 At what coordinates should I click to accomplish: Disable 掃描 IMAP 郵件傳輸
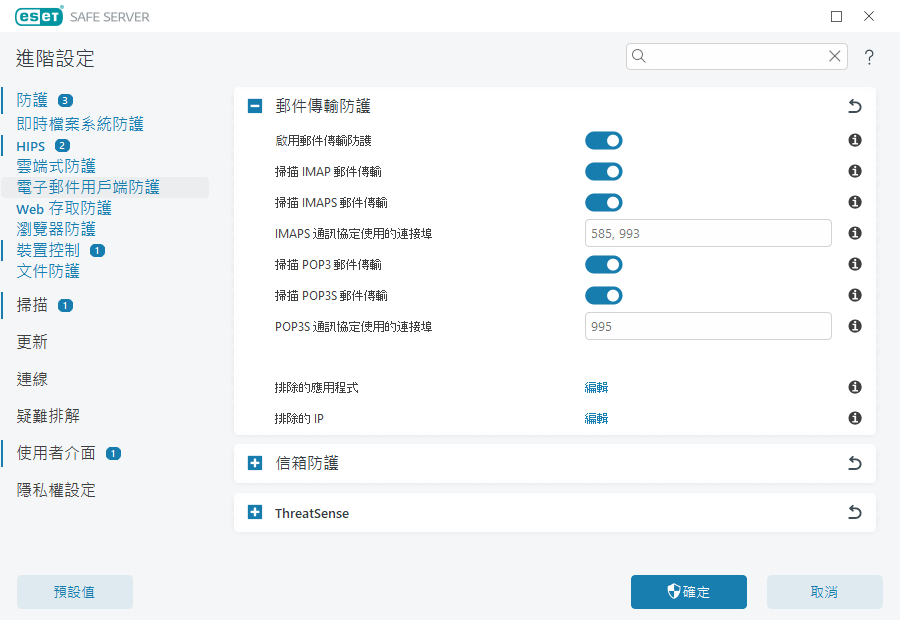click(x=603, y=171)
